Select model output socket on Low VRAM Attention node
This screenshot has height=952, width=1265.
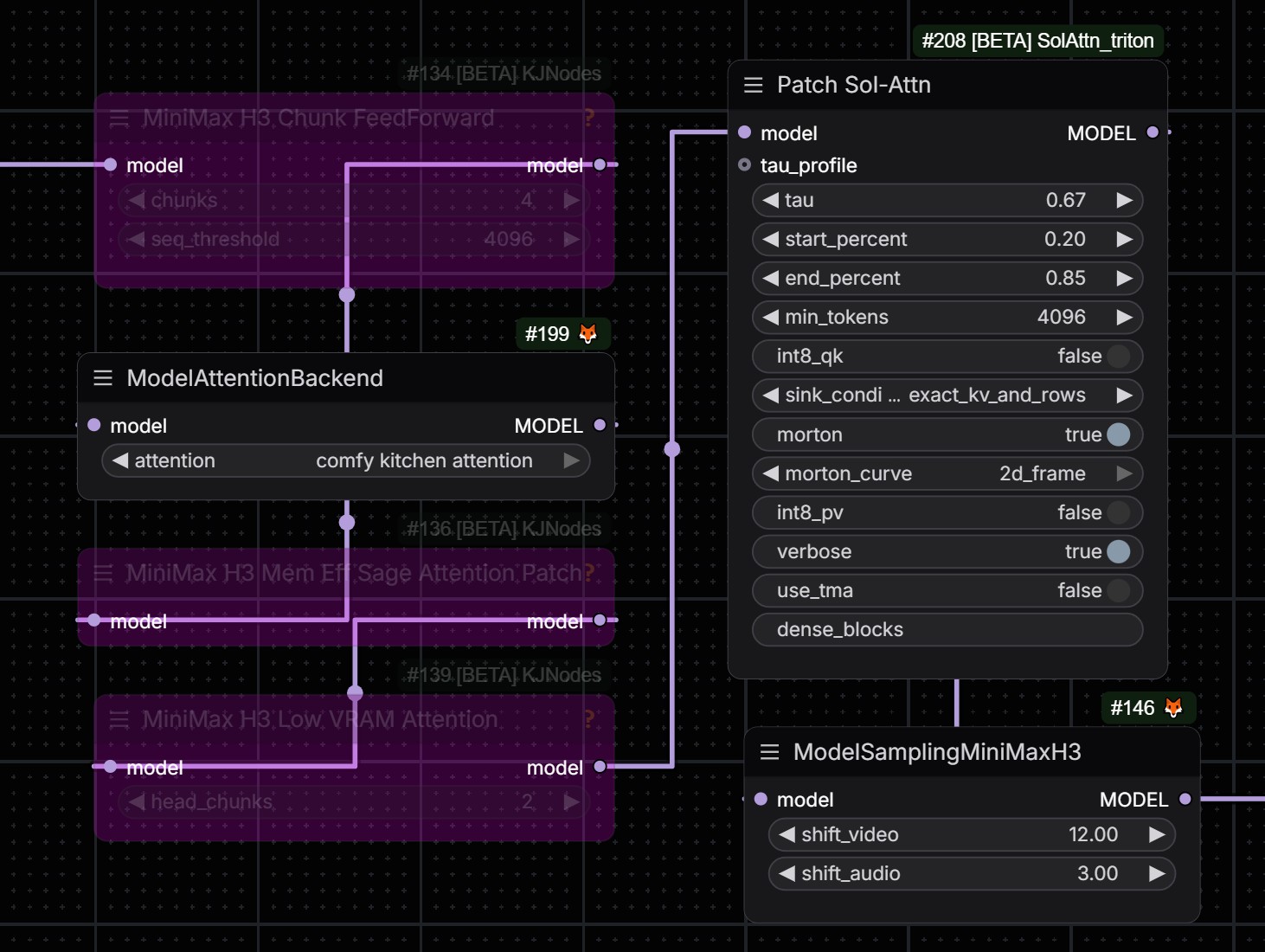600,767
